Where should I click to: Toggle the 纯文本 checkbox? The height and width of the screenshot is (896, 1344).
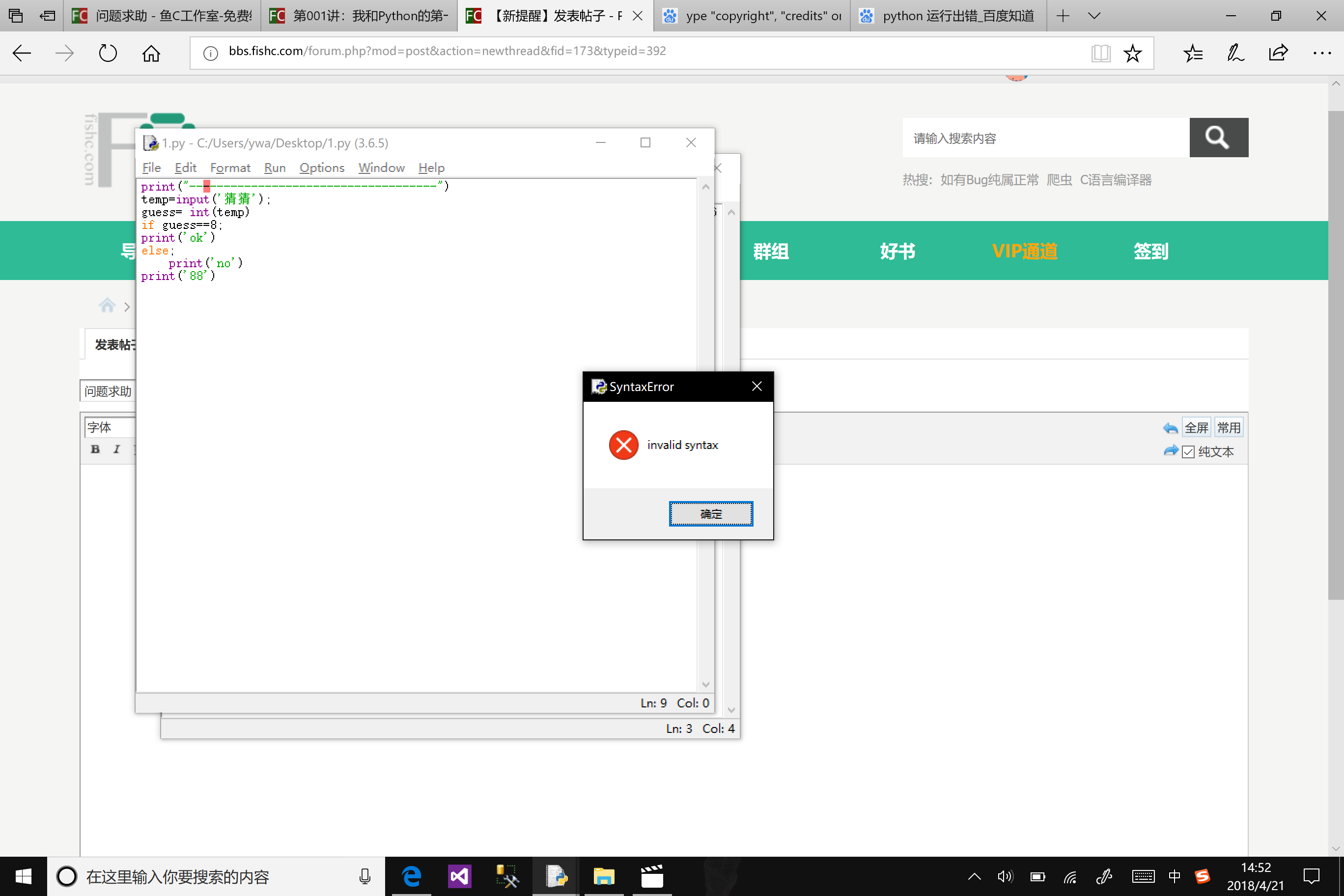(x=1189, y=452)
